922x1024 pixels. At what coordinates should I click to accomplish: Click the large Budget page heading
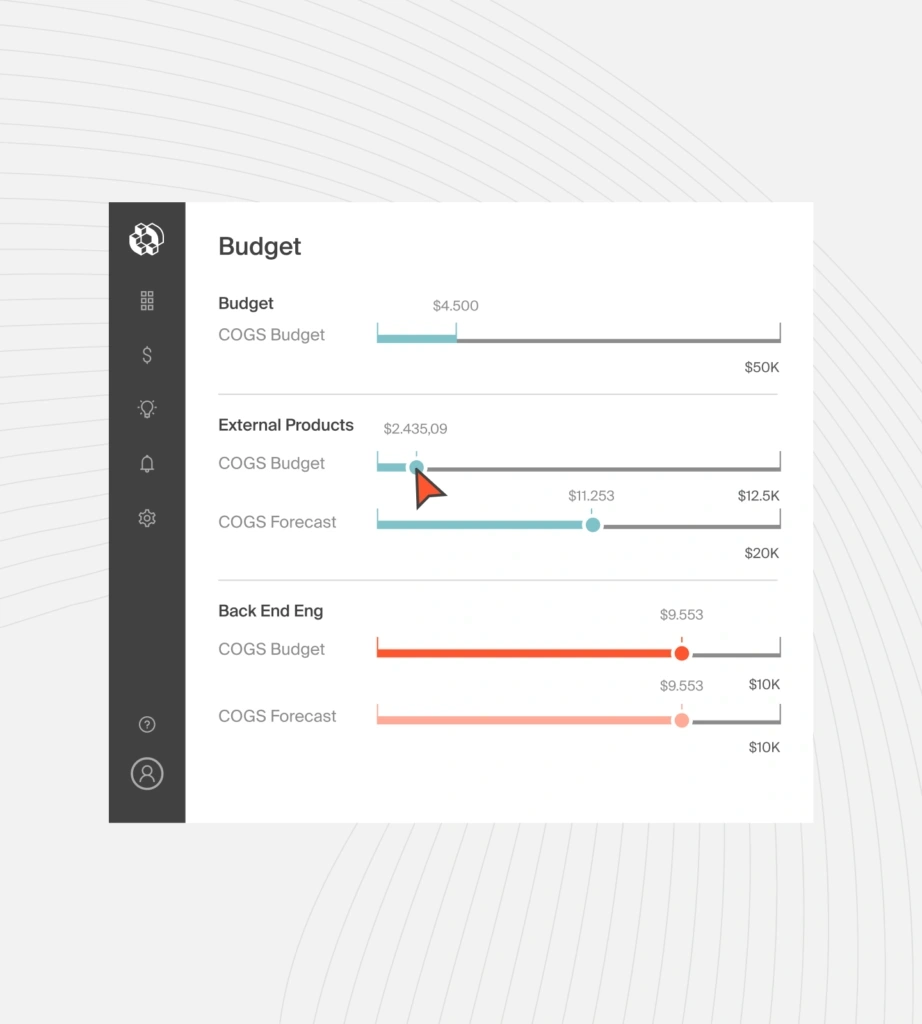[x=260, y=247]
